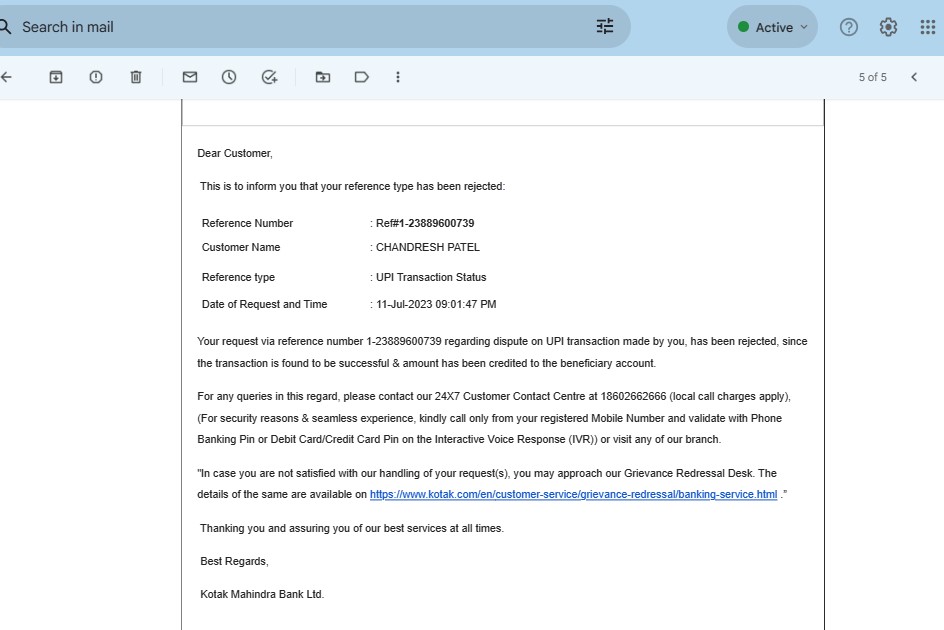944x630 pixels.
Task: Open Gmail settings gear
Action: pos(888,27)
